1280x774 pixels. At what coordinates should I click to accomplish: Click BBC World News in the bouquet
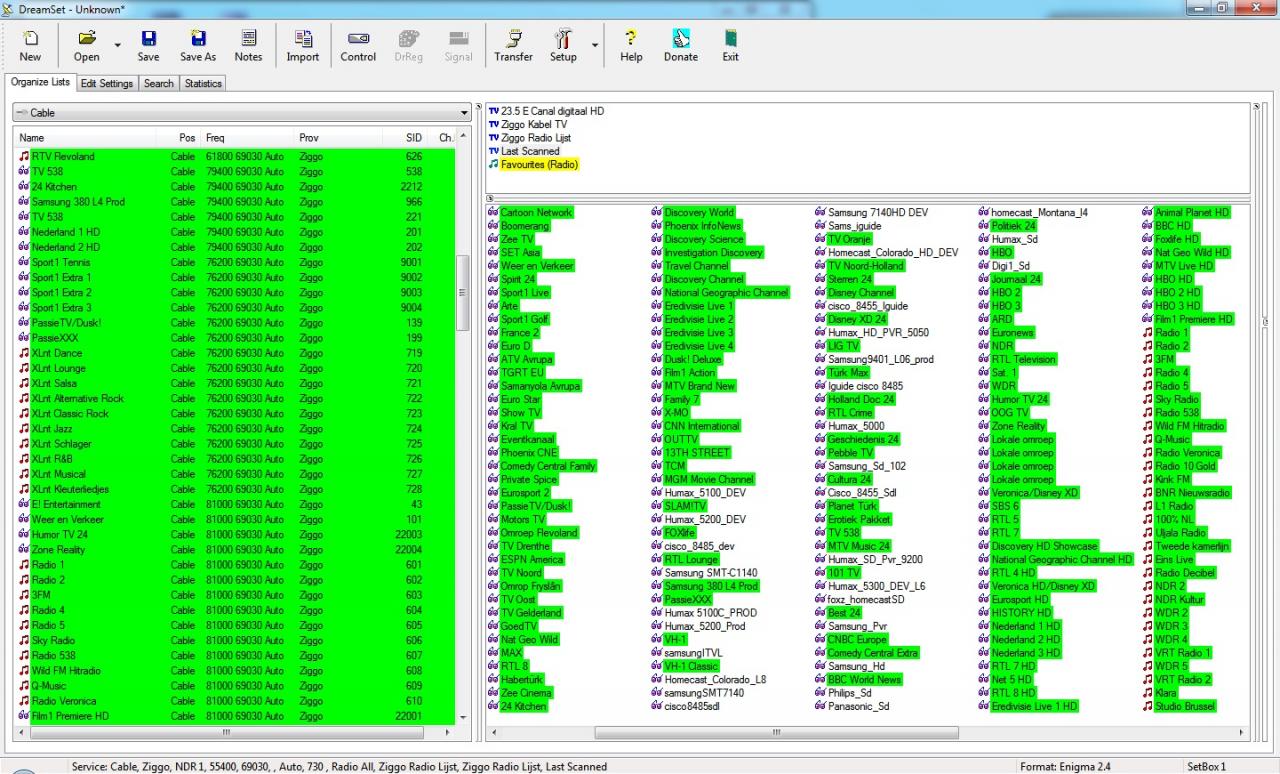point(864,679)
